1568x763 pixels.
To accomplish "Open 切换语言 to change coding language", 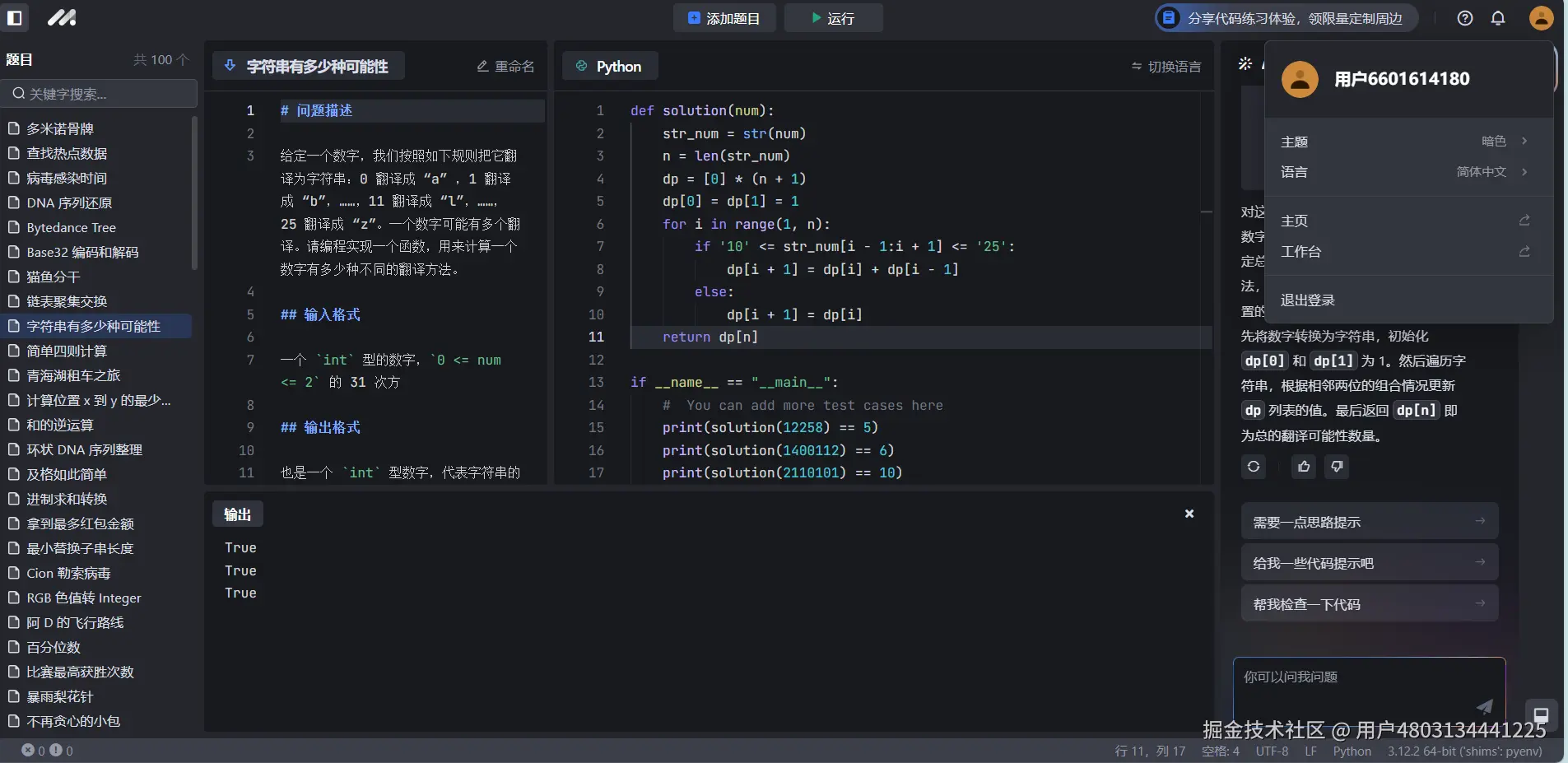I will [1166, 66].
